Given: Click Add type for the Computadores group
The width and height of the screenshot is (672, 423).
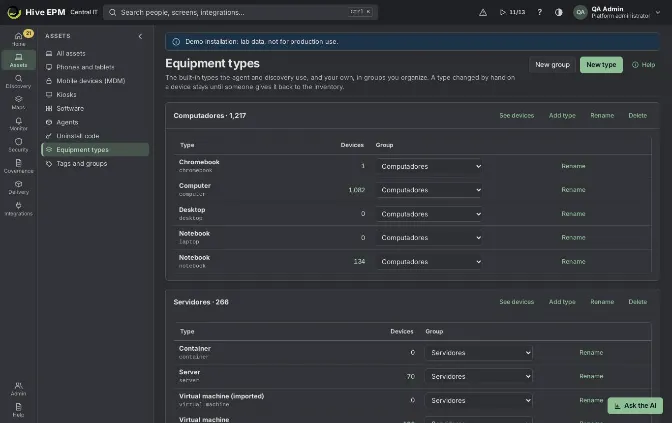Looking at the screenshot, I should point(562,116).
